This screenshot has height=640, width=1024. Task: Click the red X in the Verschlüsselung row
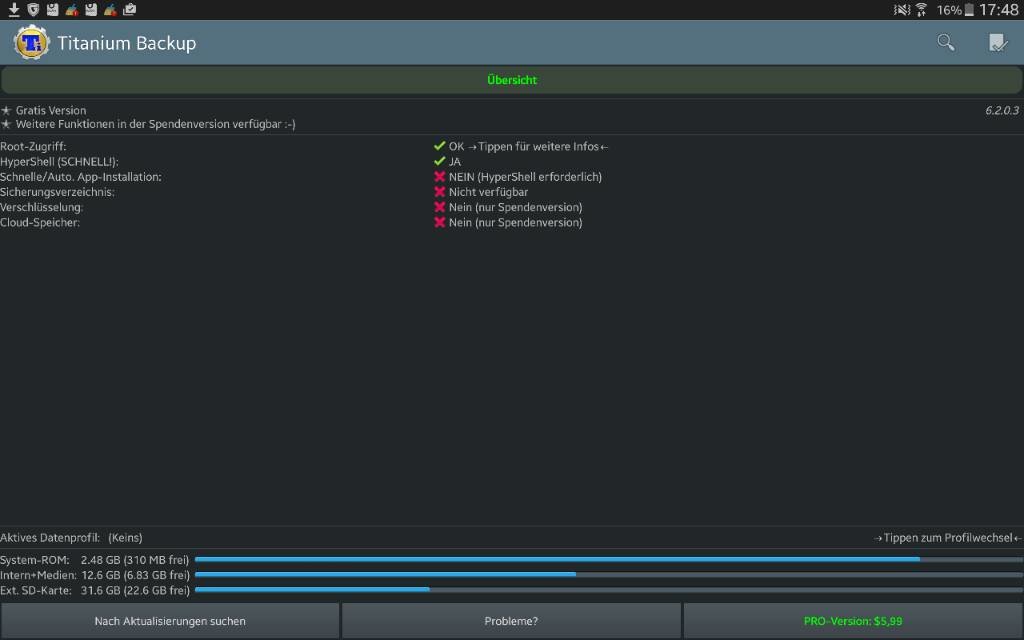tap(440, 207)
